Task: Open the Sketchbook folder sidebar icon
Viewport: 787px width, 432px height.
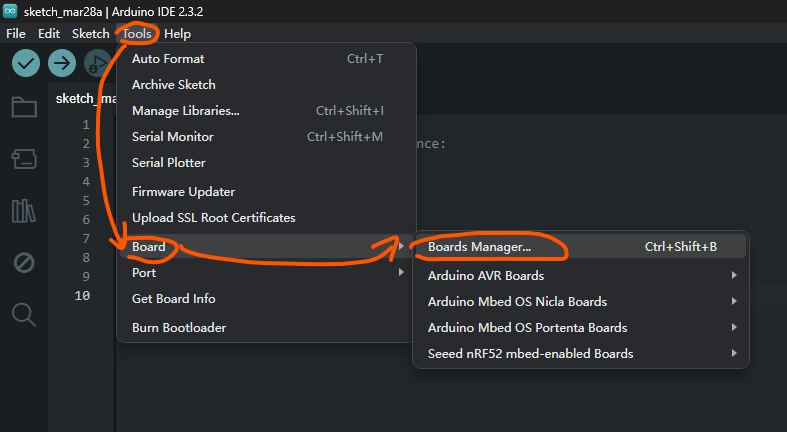Action: tap(24, 107)
